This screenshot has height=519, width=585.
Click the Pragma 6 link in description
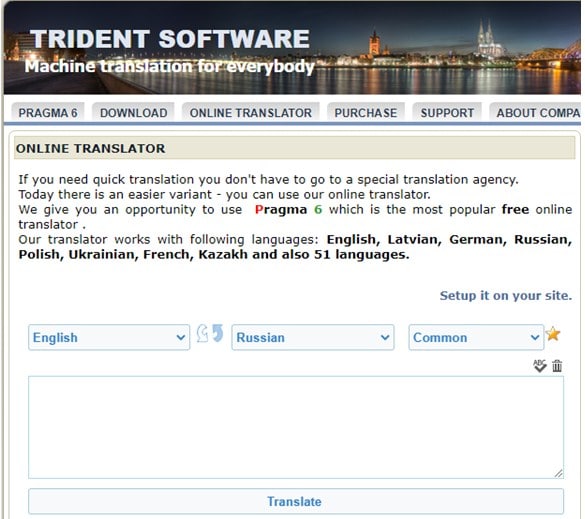(x=288, y=209)
